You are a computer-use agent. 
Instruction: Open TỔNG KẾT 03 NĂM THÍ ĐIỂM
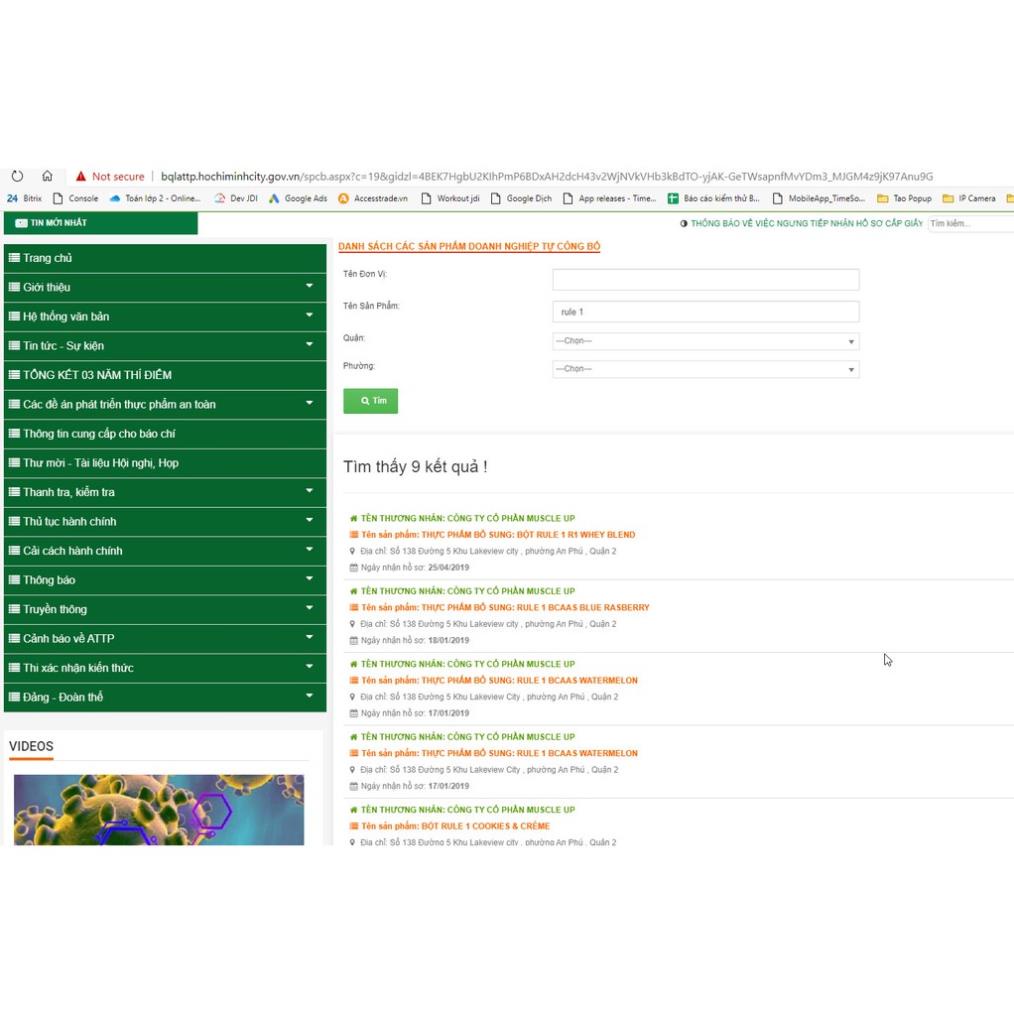97,375
